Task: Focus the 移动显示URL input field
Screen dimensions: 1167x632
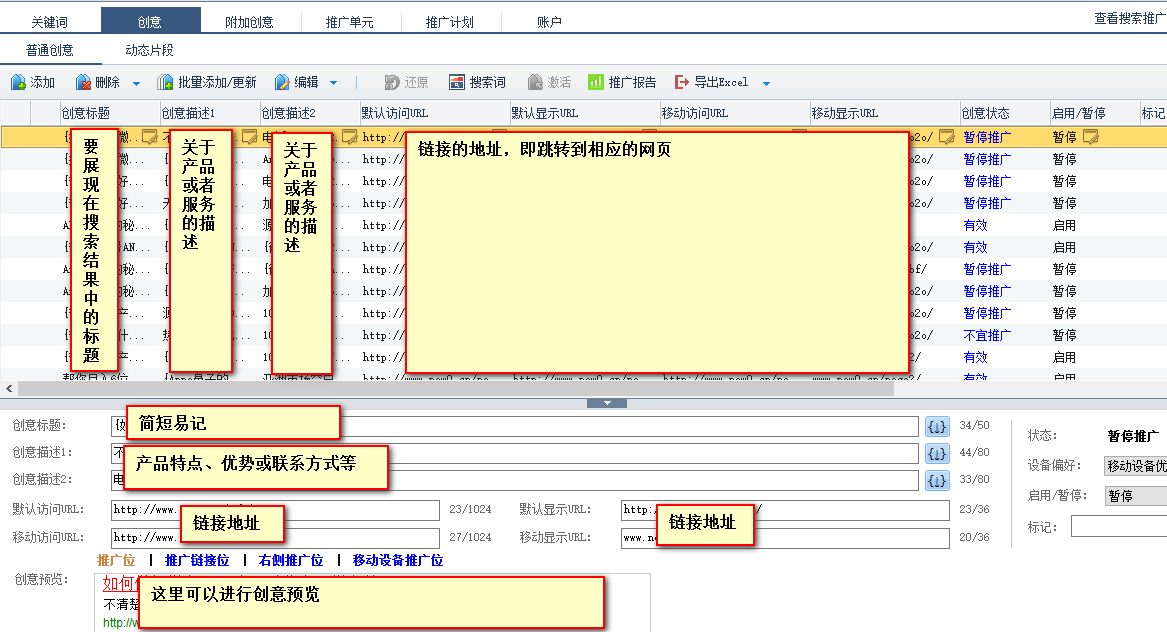Action: point(785,537)
